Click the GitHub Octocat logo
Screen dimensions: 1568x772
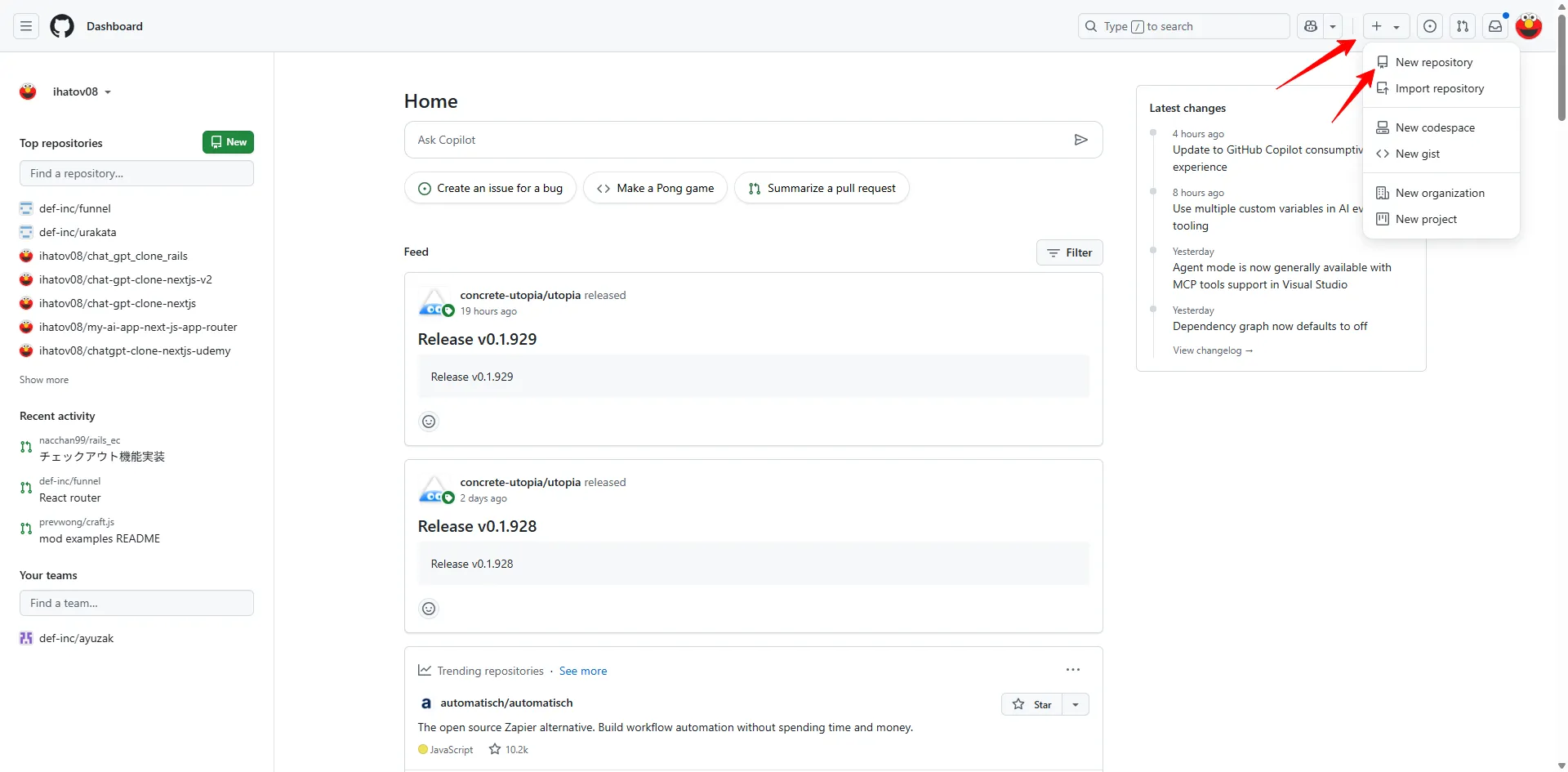click(62, 26)
